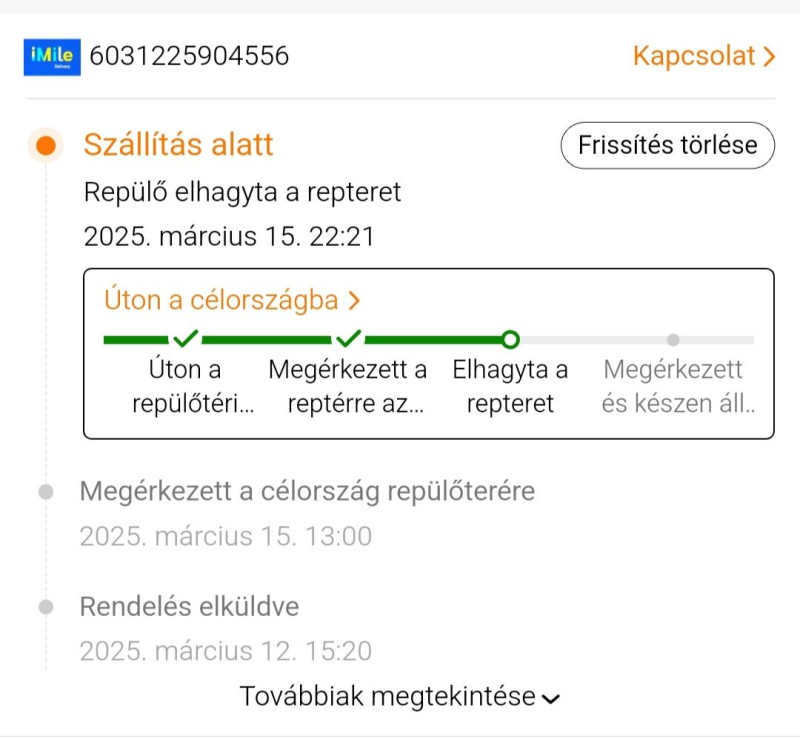Click the current open-circle progress marker
This screenshot has height=739, width=800.
(510, 340)
